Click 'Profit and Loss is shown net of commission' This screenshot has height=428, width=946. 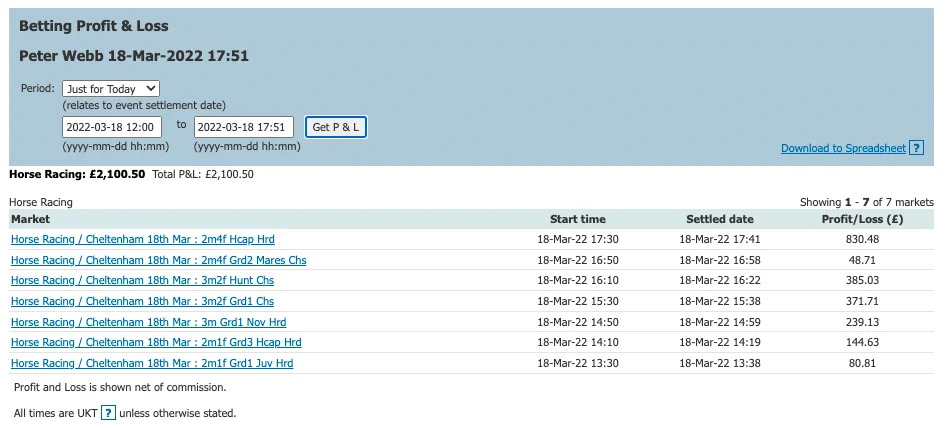(x=120, y=388)
